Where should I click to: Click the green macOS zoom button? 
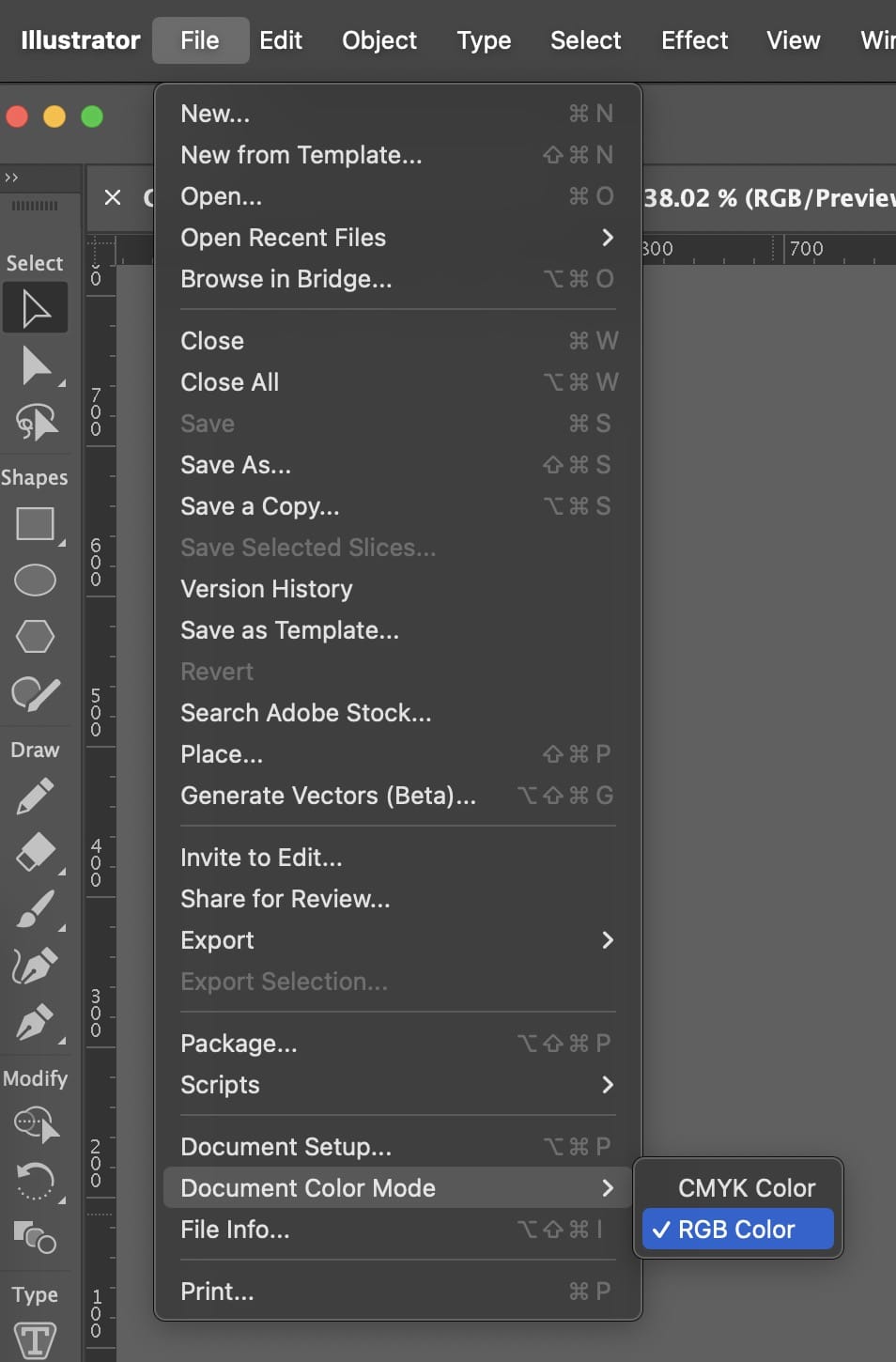pyautogui.click(x=92, y=116)
